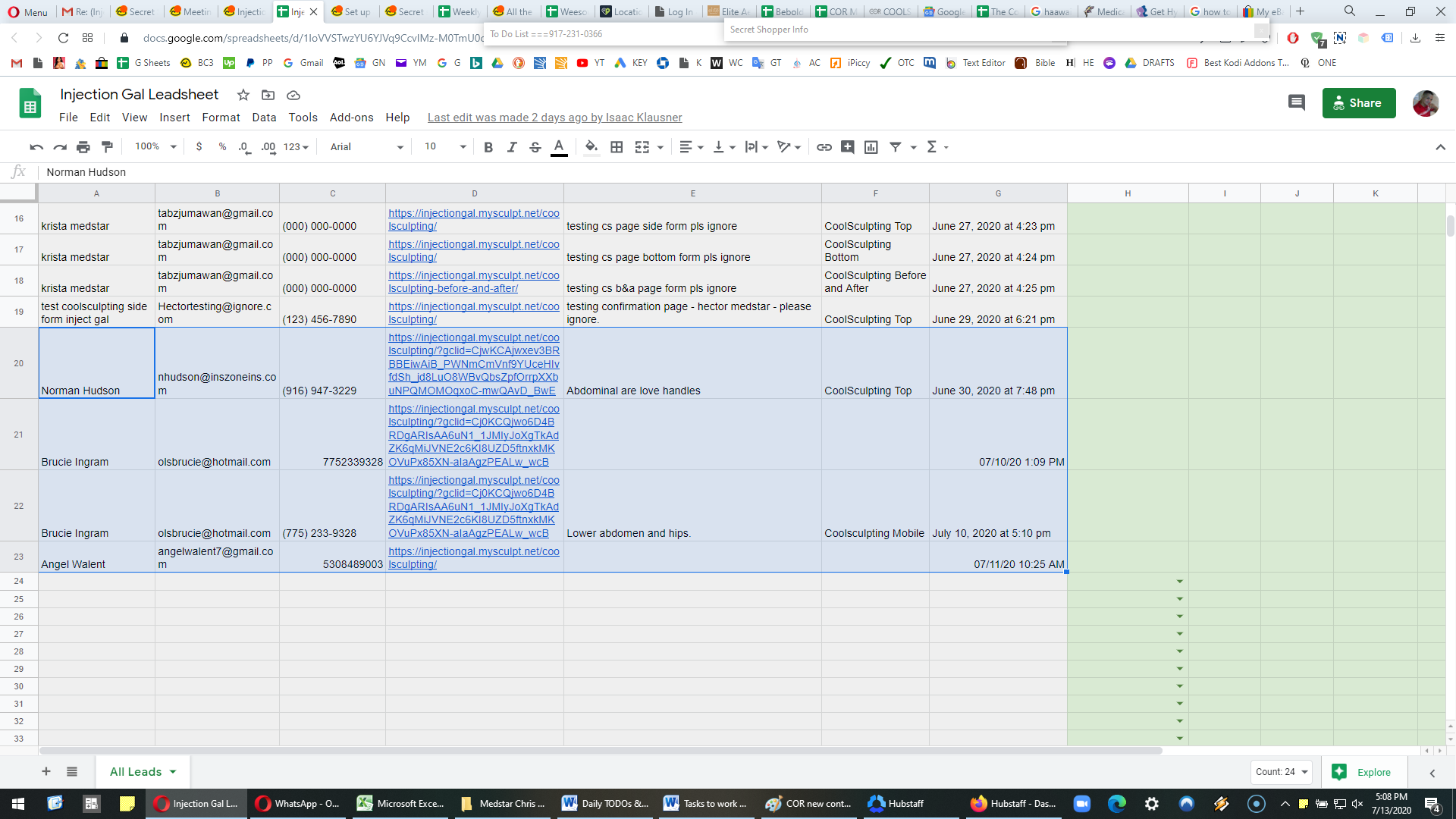Image resolution: width=1456 pixels, height=819 pixels.
Task: Click the insert link icon
Action: [x=824, y=147]
